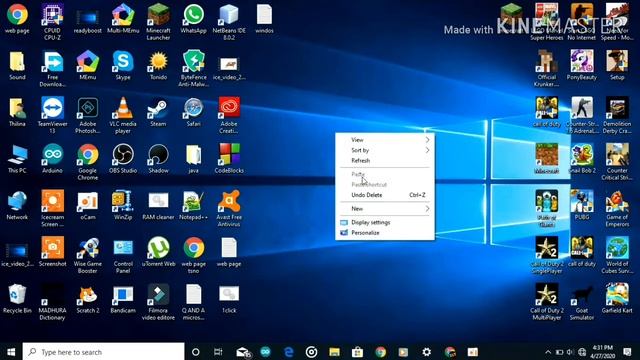Select the Adobe Creative Cloud icon
The height and width of the screenshot is (360, 640).
(229, 115)
